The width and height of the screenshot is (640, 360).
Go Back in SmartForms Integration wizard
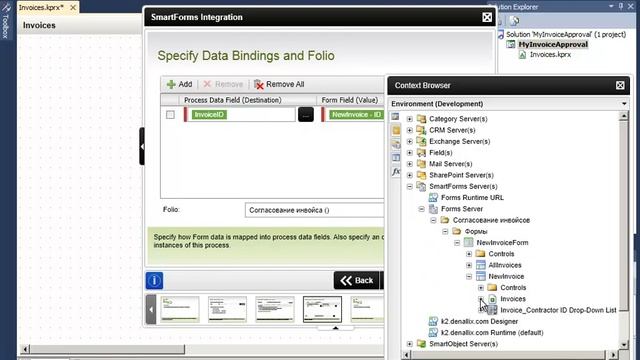(x=356, y=280)
